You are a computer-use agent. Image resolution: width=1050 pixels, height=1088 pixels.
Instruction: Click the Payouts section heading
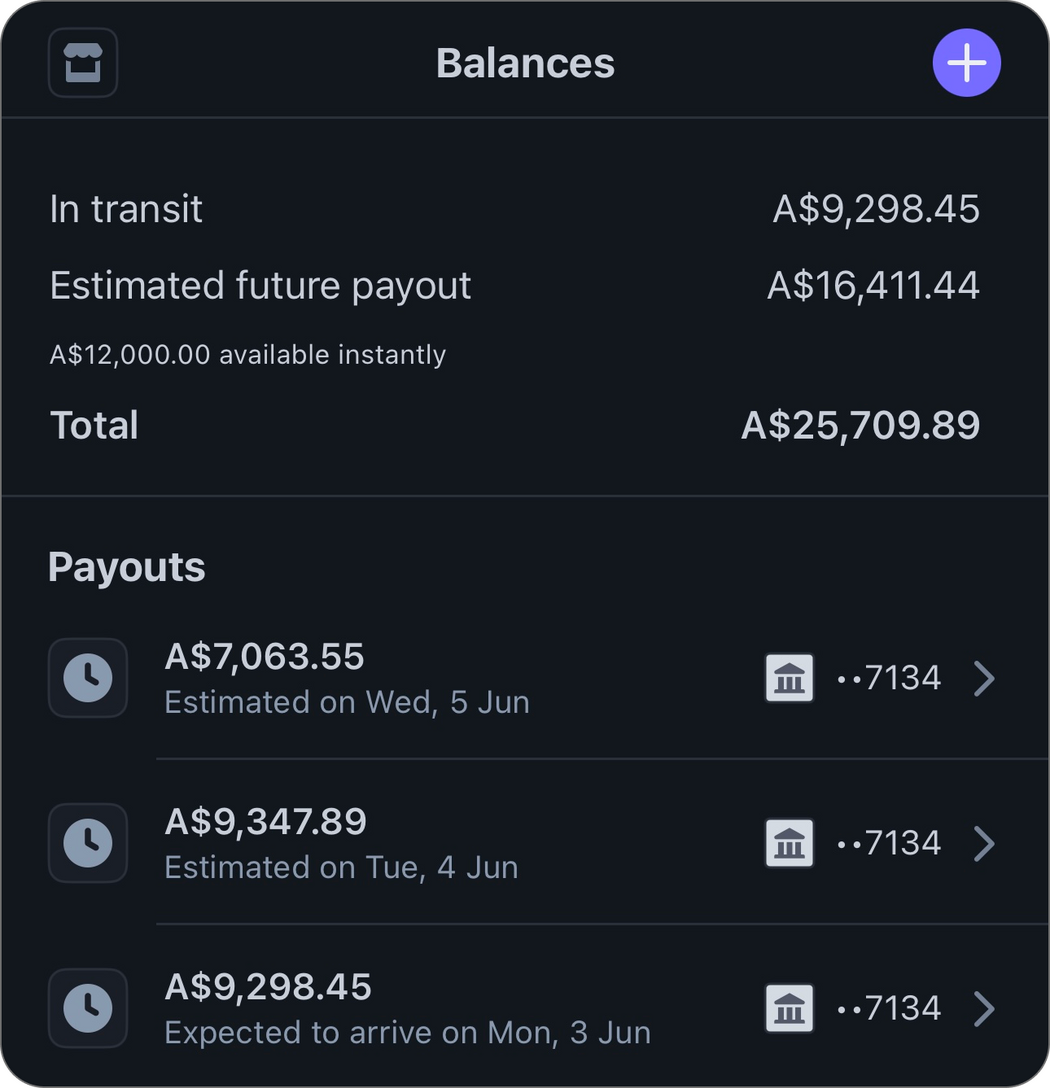click(x=127, y=567)
